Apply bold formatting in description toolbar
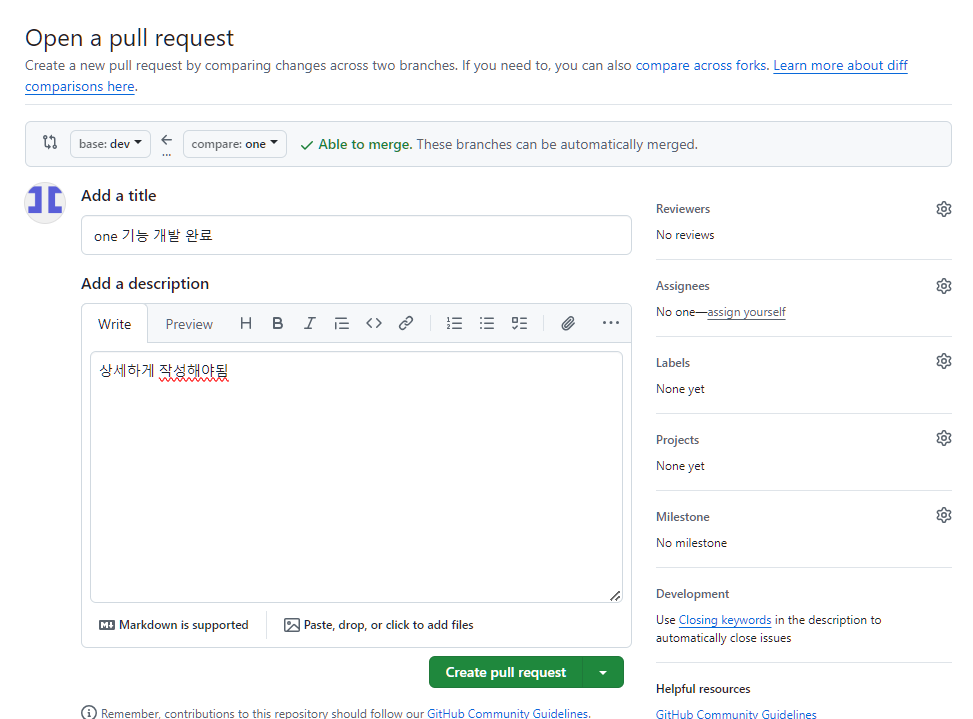Screen dimensions: 973x719 (277, 323)
